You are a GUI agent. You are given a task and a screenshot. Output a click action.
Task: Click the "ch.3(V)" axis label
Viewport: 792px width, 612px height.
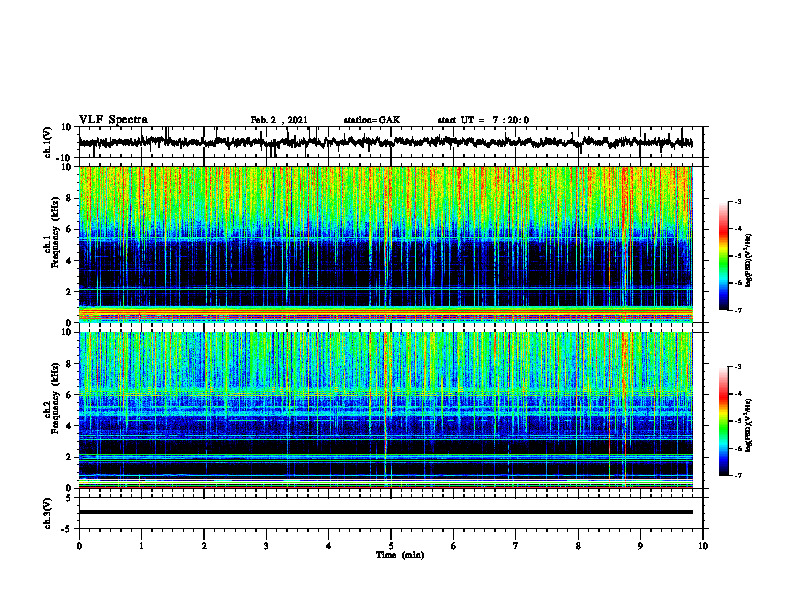tap(48, 513)
